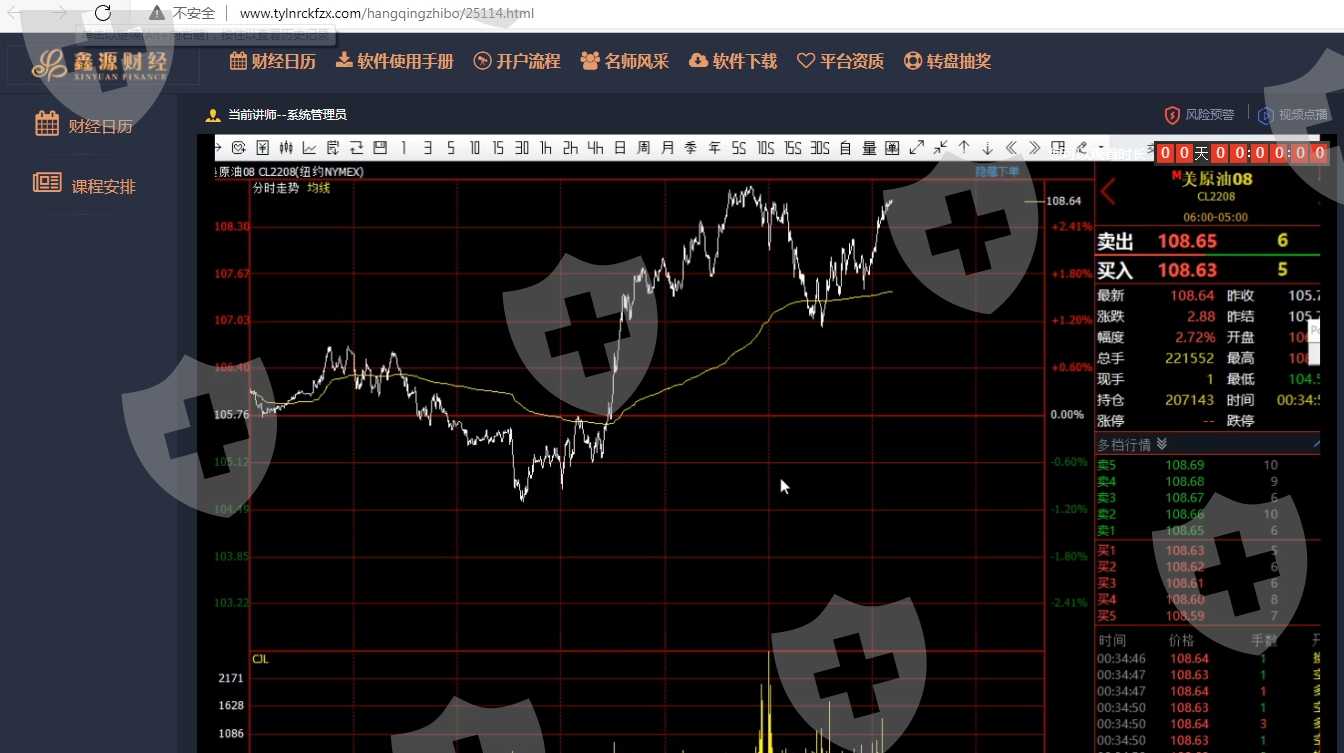
Task: Open 名师风采 in top navigation
Action: tap(625, 61)
